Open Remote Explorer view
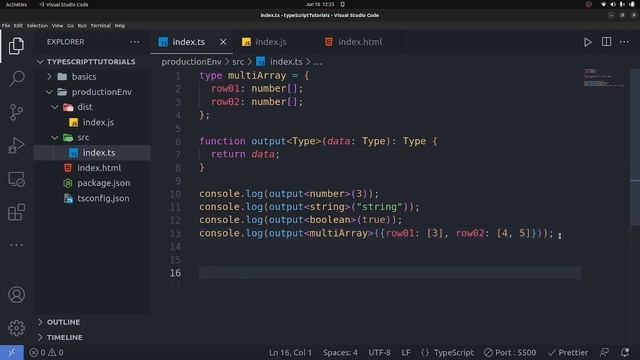 (16, 179)
